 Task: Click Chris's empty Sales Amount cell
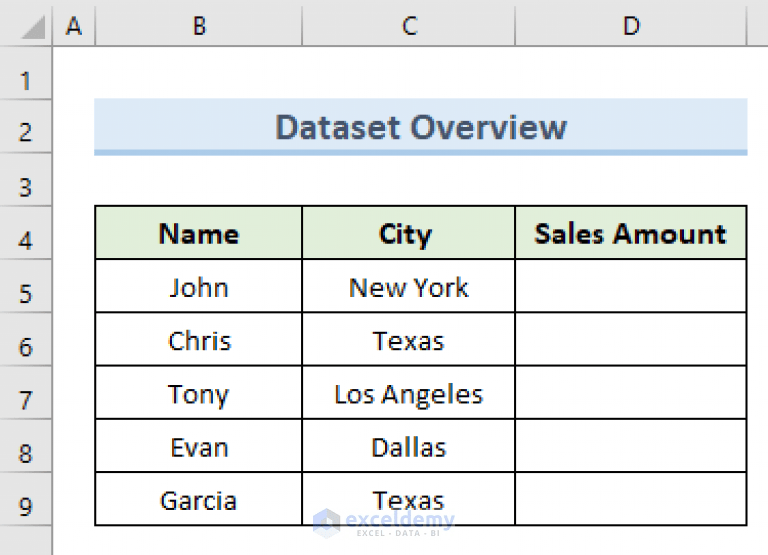[x=631, y=339]
